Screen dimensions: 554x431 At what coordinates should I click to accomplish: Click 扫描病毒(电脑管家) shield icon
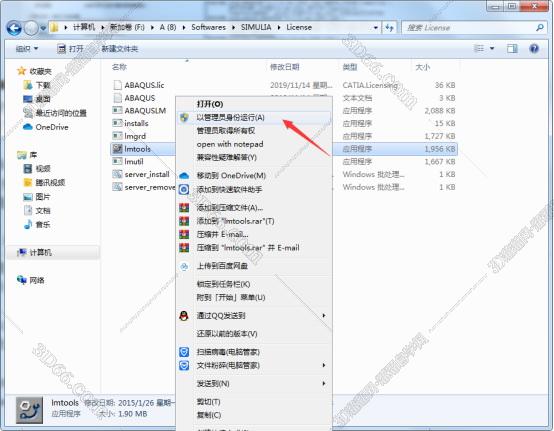184,352
